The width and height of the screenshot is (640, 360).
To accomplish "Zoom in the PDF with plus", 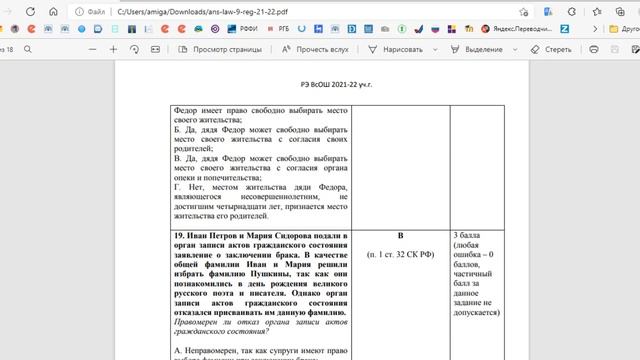I will [113, 49].
